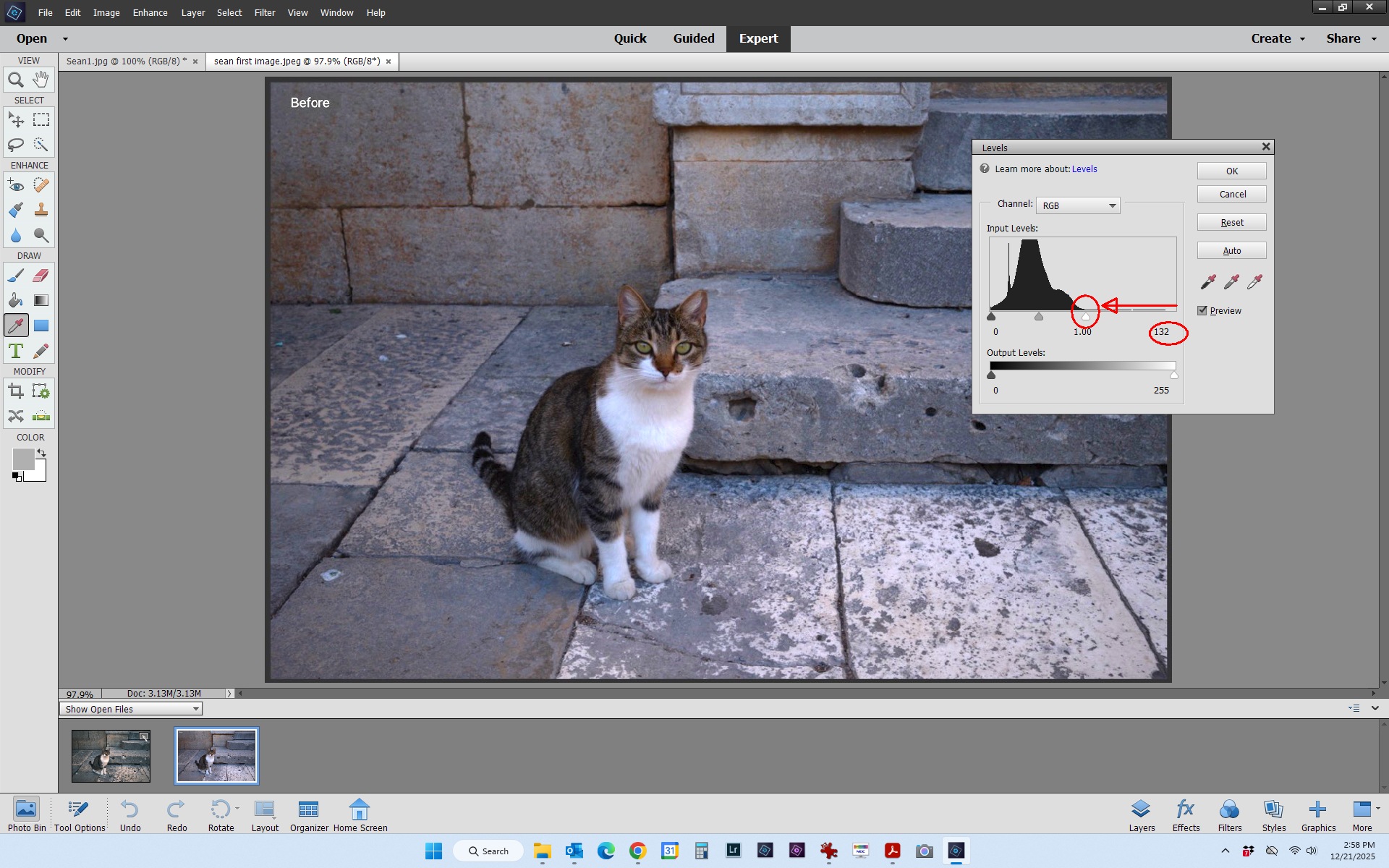
Task: Click the white point eyedropper in Levels
Action: point(1254,281)
